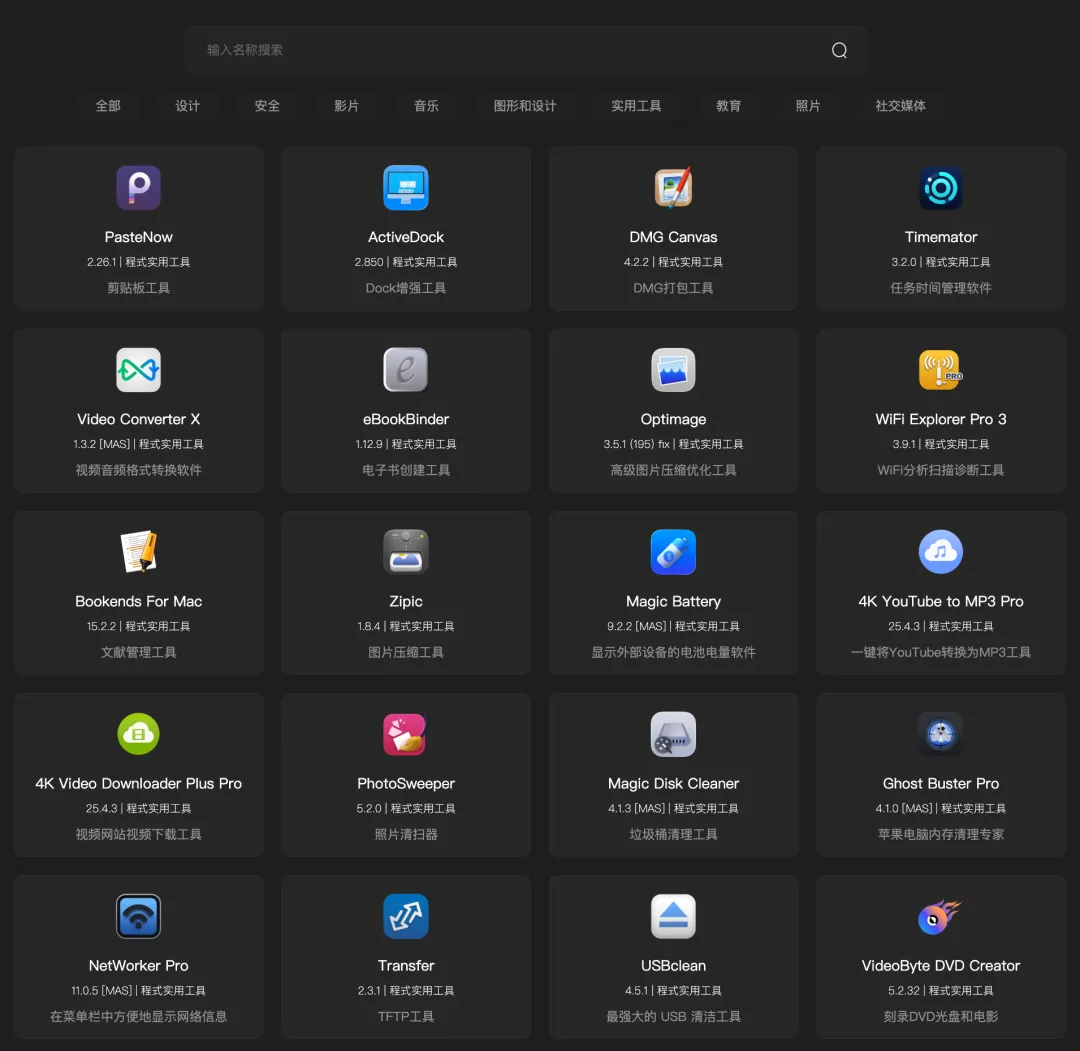This screenshot has height=1051, width=1080.
Task: Click the WiFi分析扫描诊断工具 description
Action: coord(940,470)
